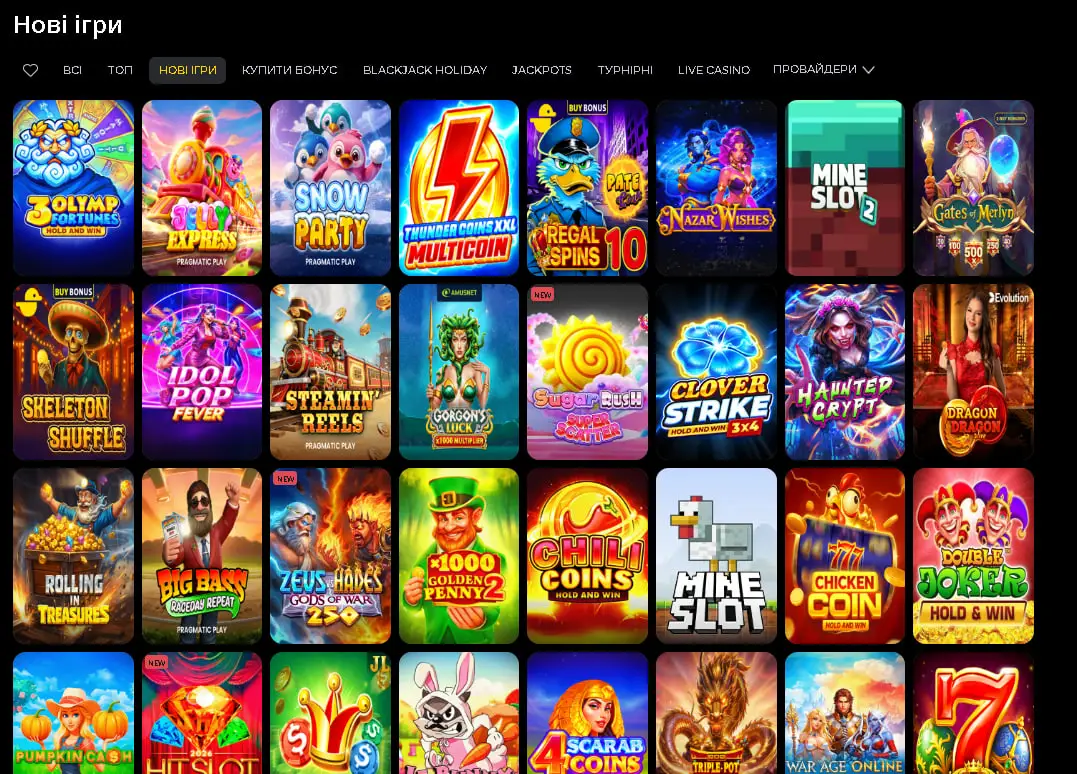Open the Live Casino tab
The height and width of the screenshot is (774, 1077).
point(714,70)
